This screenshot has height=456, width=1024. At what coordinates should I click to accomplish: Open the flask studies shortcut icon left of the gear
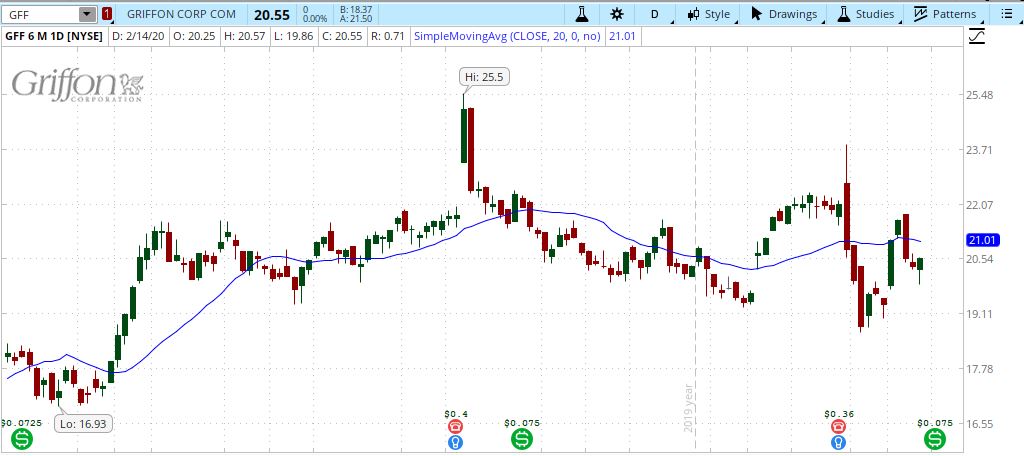tap(581, 14)
